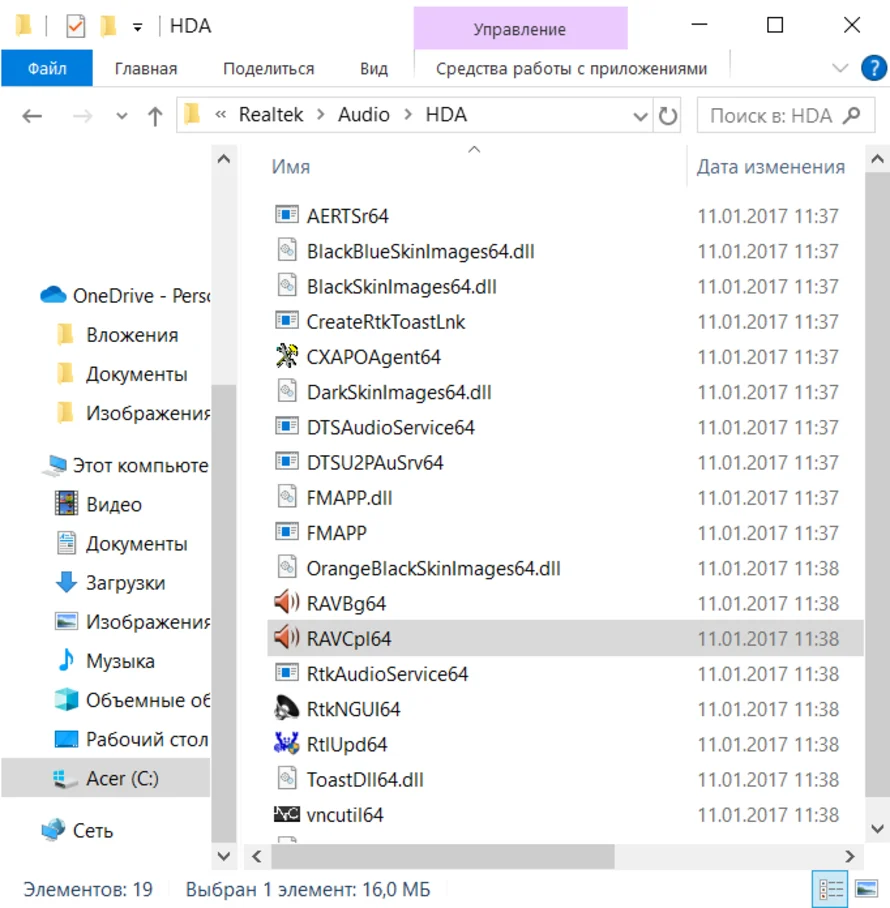Click the CXAPOAgent64 application icon
Screen dimensions: 890x908
click(287, 356)
